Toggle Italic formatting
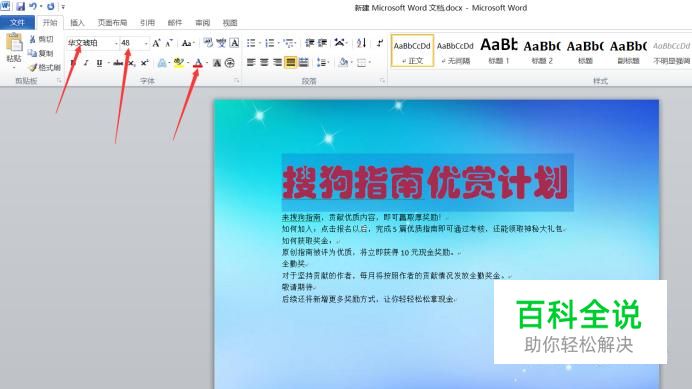Viewport: 692px width, 389px height. point(86,63)
